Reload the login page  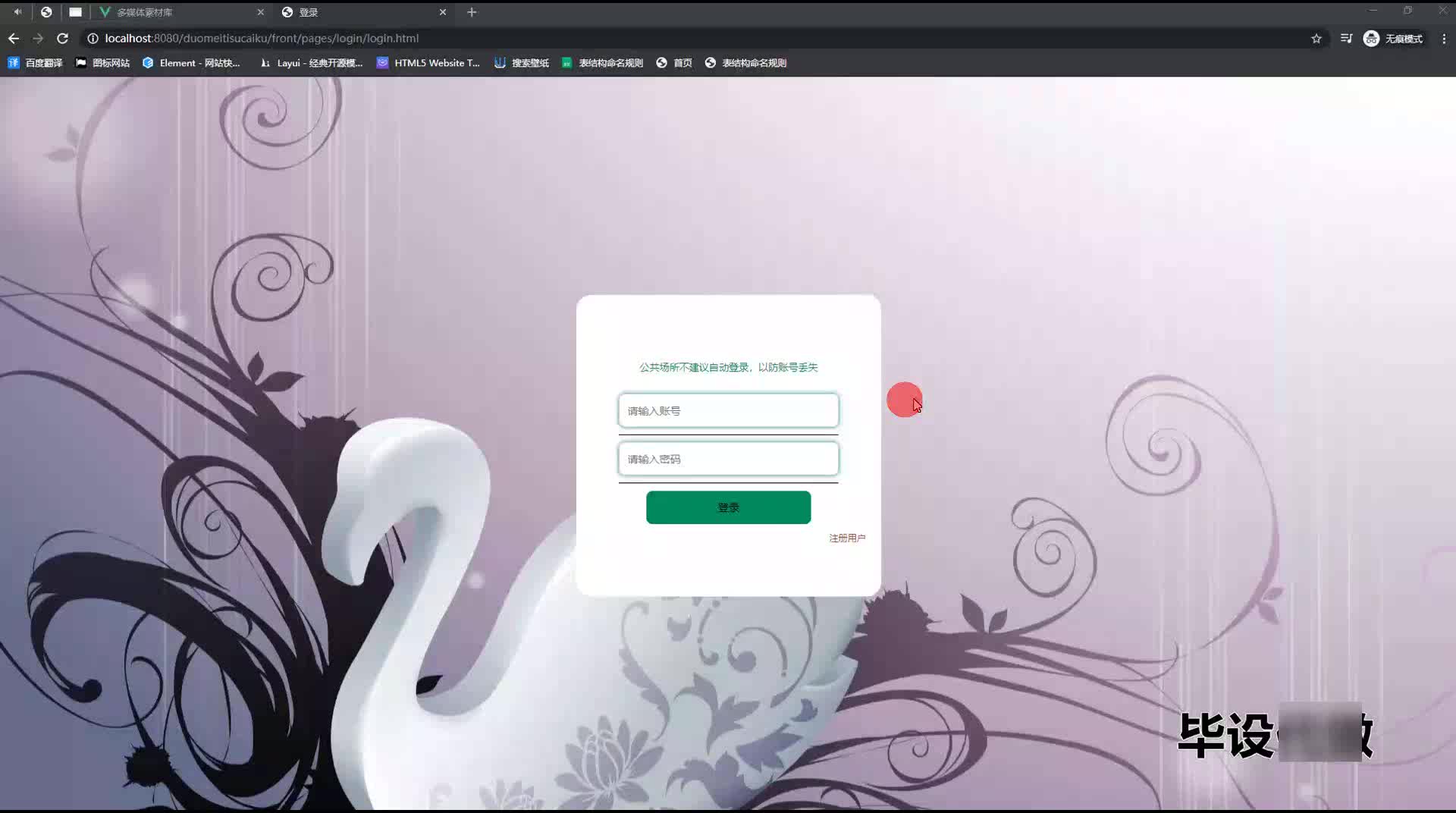[x=63, y=38]
